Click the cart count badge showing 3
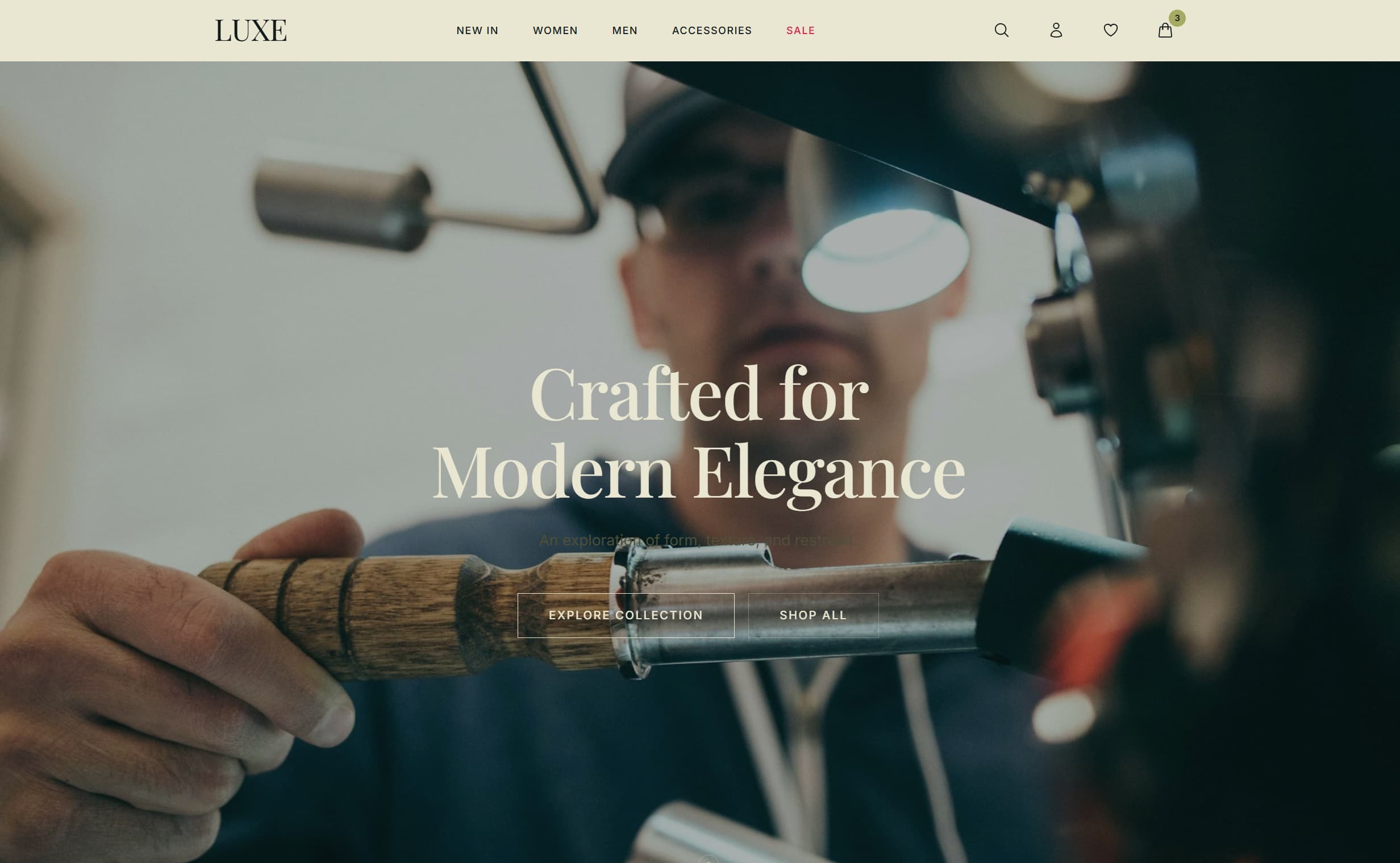1400x863 pixels. [1177, 18]
